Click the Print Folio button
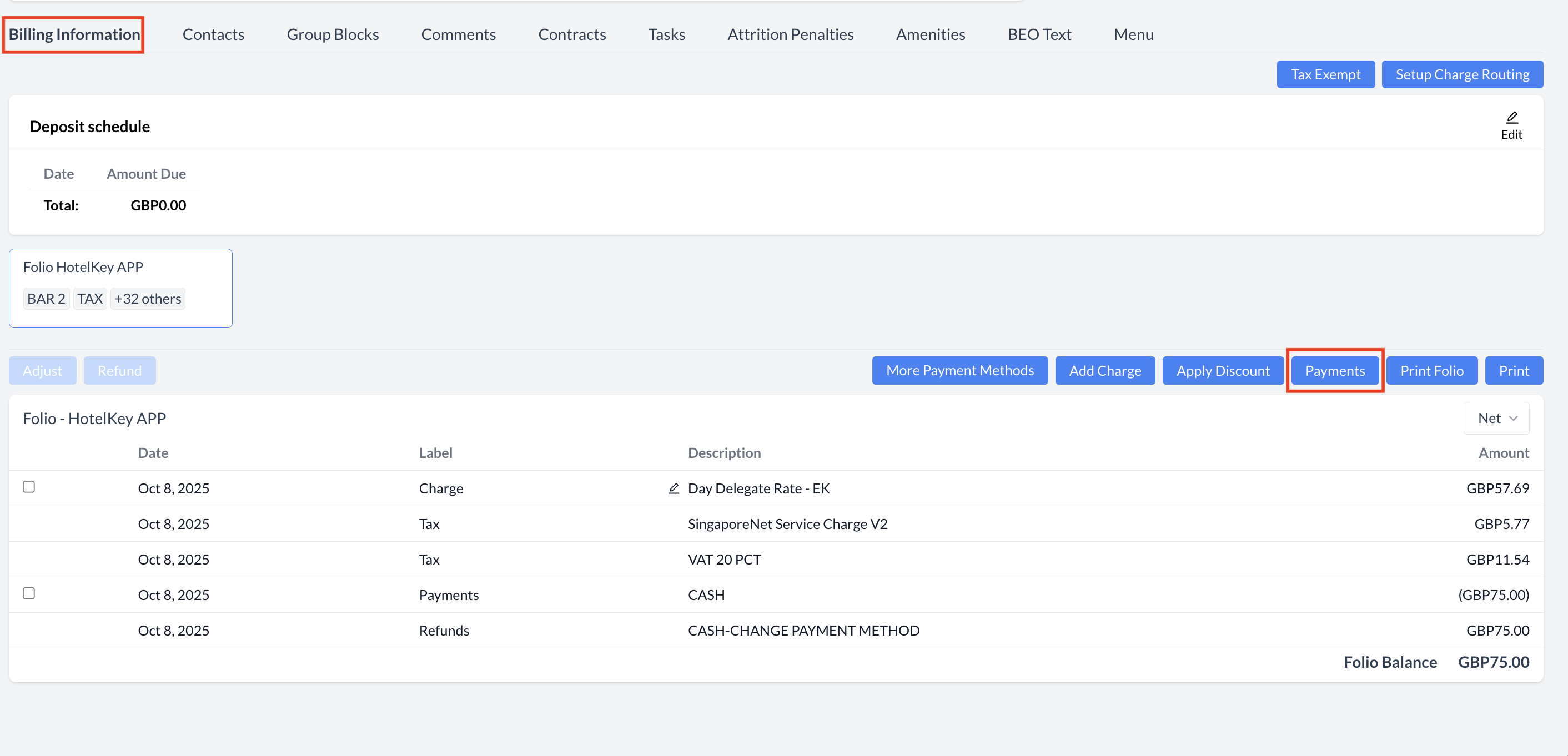The image size is (1568, 756). [x=1431, y=370]
